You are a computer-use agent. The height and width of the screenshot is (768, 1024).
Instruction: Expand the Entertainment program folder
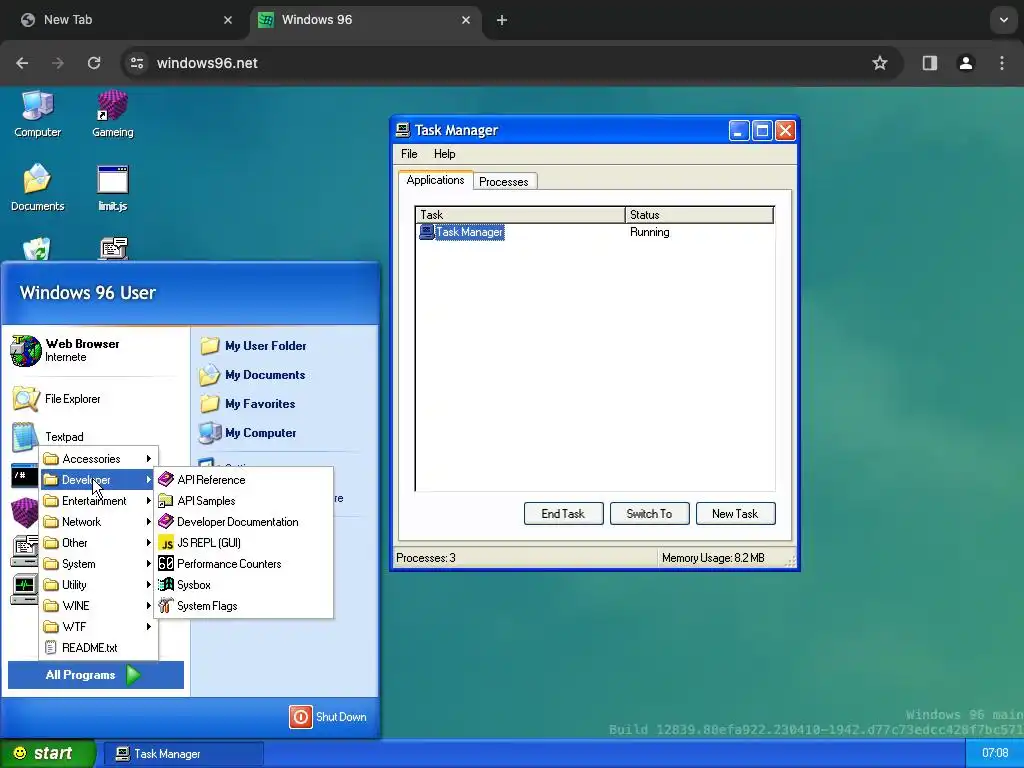point(99,501)
